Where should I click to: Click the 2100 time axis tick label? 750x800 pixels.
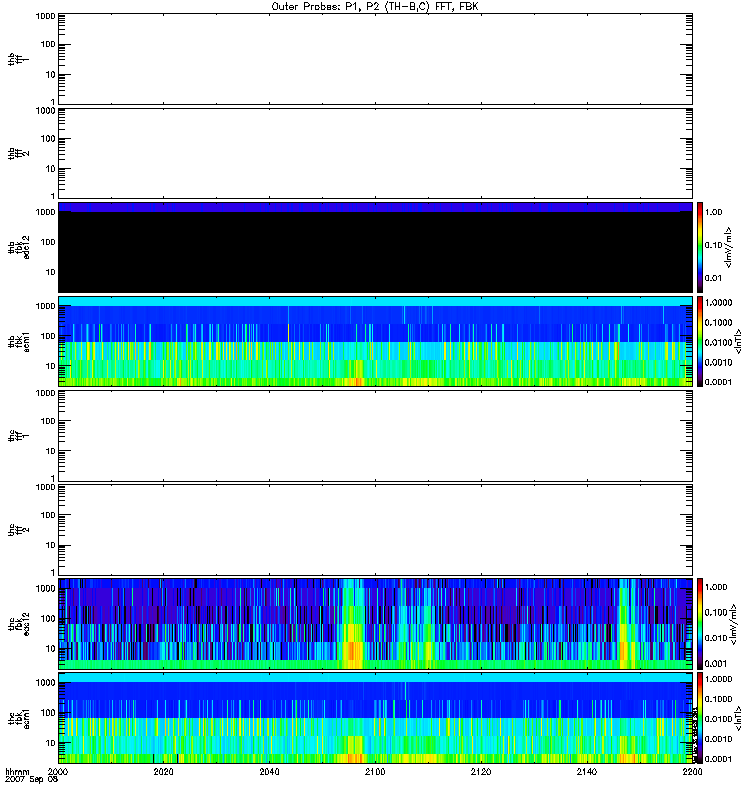click(x=375, y=772)
